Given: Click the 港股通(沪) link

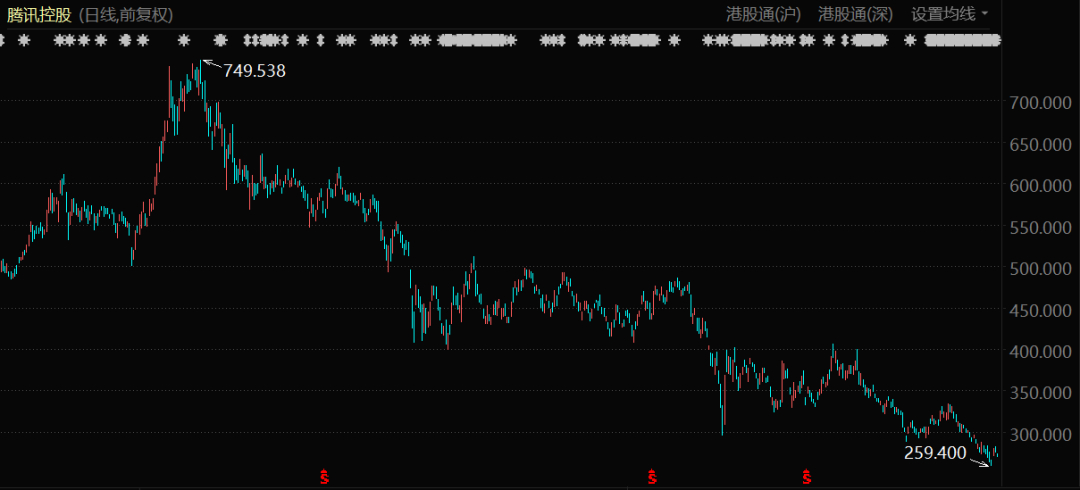Looking at the screenshot, I should pyautogui.click(x=765, y=14).
